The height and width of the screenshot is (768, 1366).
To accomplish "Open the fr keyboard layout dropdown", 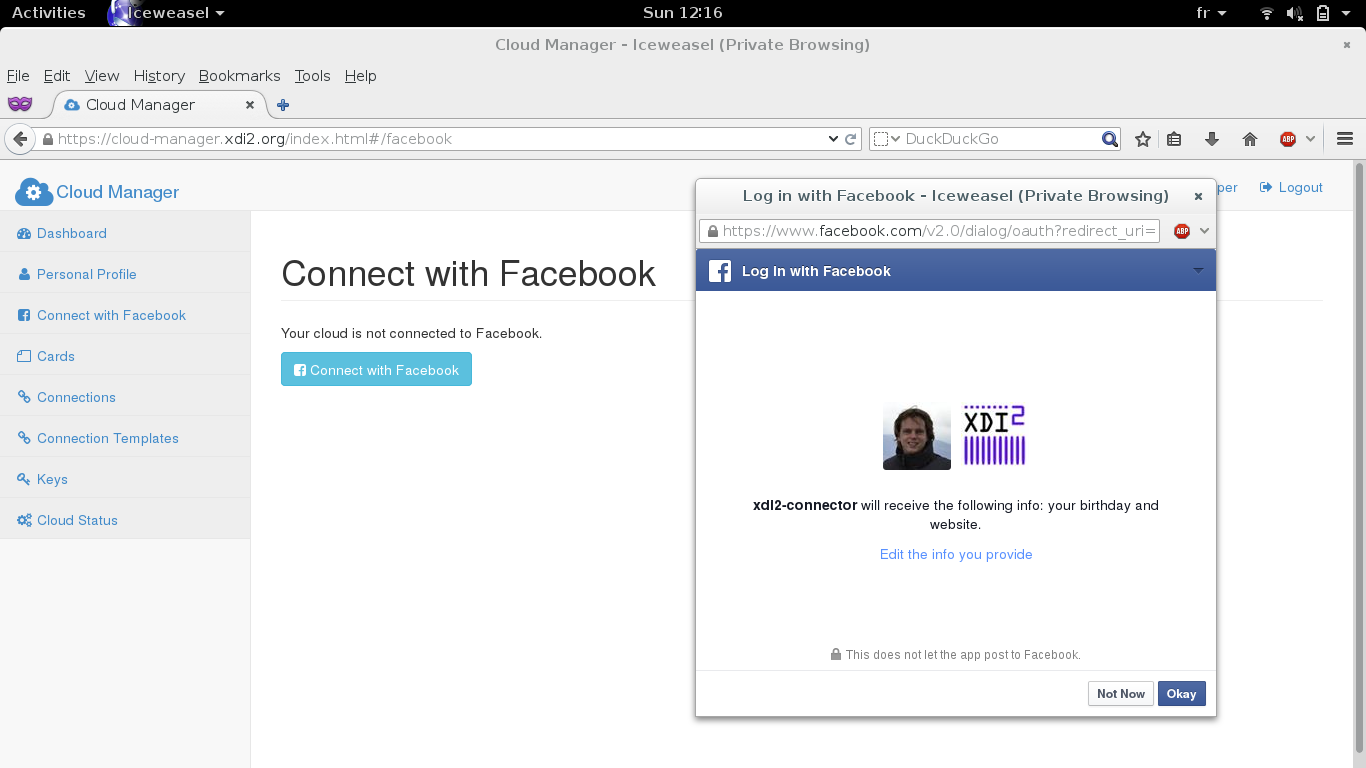I will (x=1211, y=13).
